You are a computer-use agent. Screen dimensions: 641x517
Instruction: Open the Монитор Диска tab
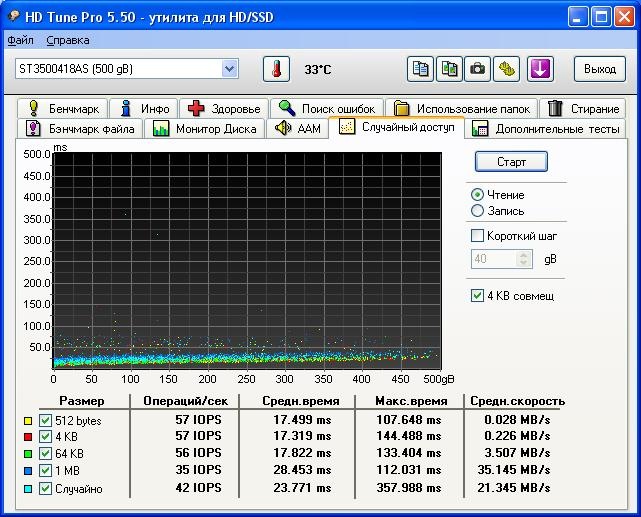pyautogui.click(x=205, y=129)
